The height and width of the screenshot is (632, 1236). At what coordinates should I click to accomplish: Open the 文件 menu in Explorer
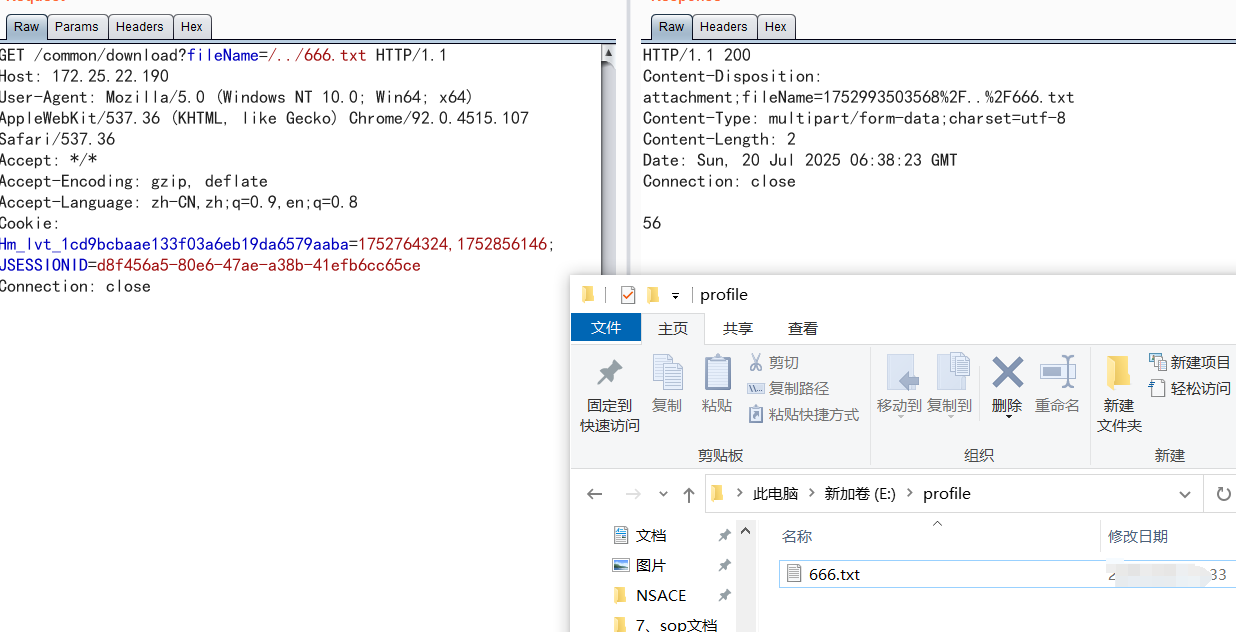pos(606,328)
